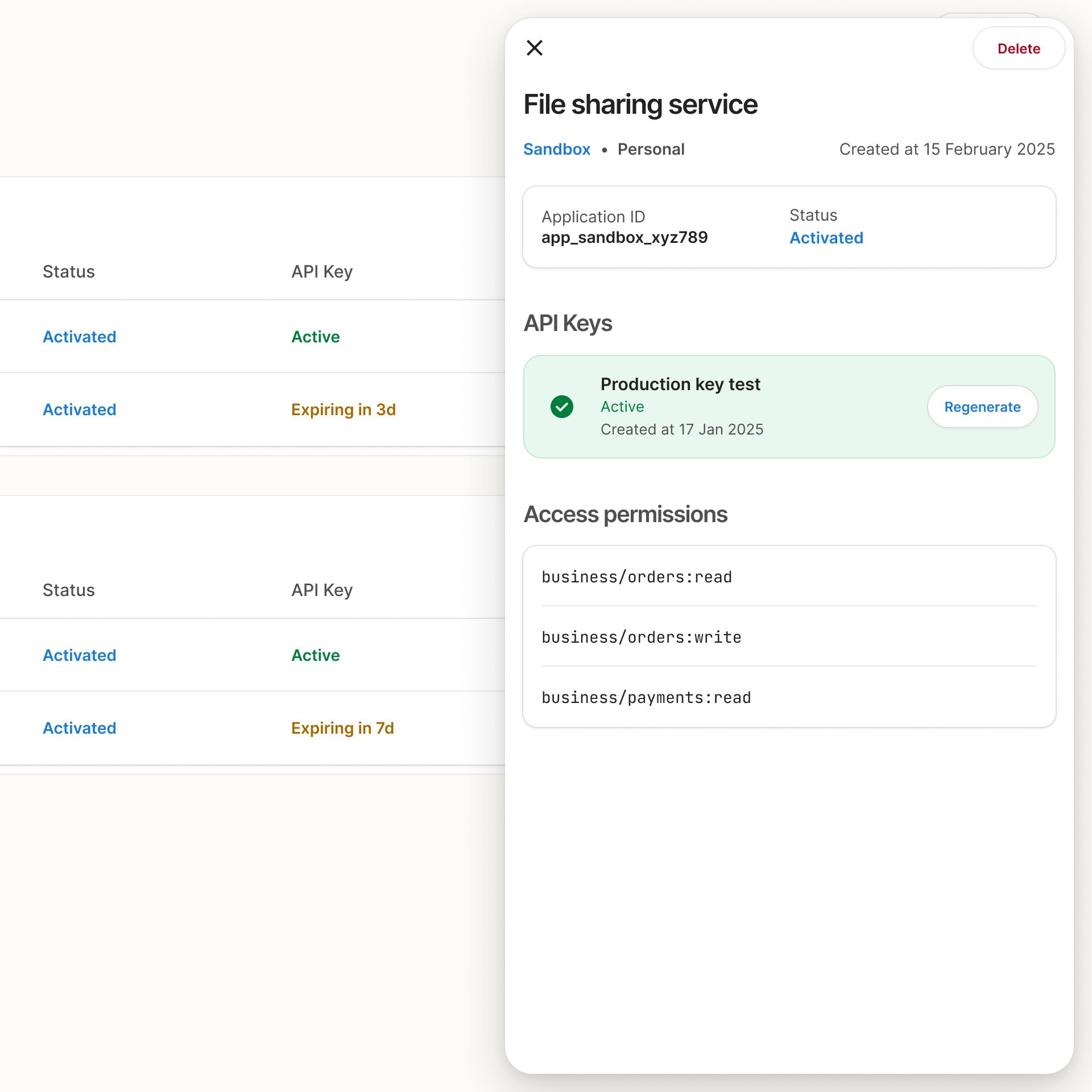Click Production key test title

click(680, 384)
